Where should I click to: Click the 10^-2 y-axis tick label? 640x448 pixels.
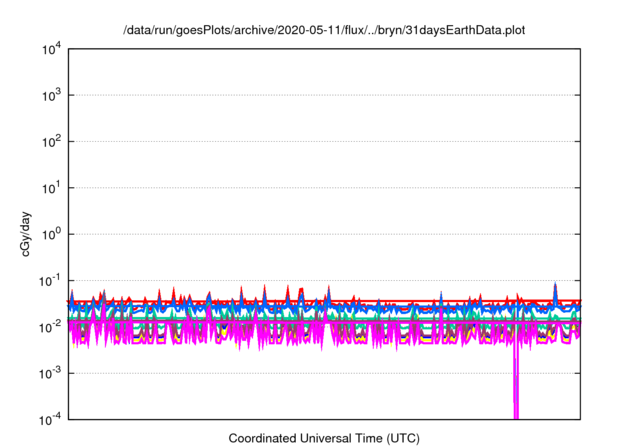click(50, 328)
